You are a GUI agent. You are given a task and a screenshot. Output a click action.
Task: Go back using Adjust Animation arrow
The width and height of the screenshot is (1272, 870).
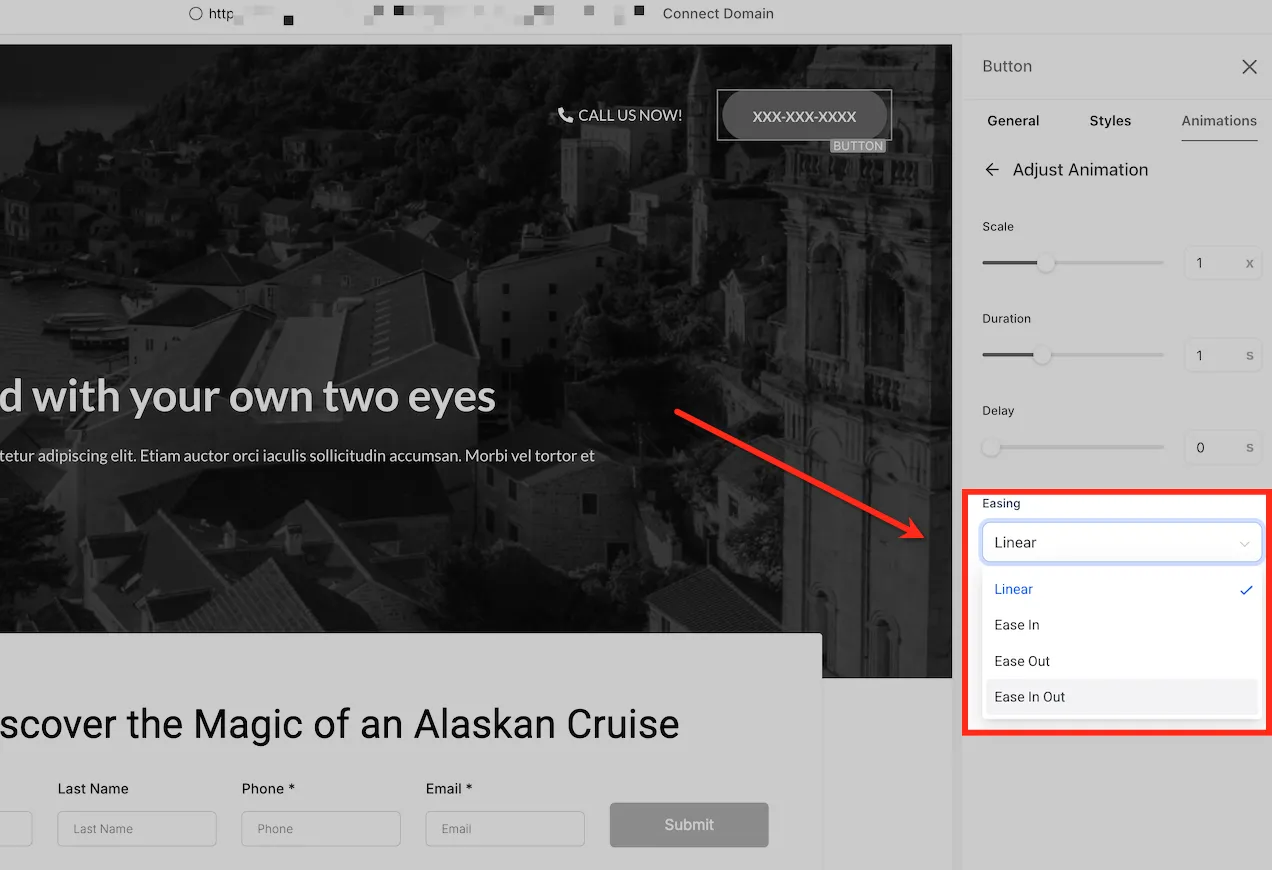point(992,170)
